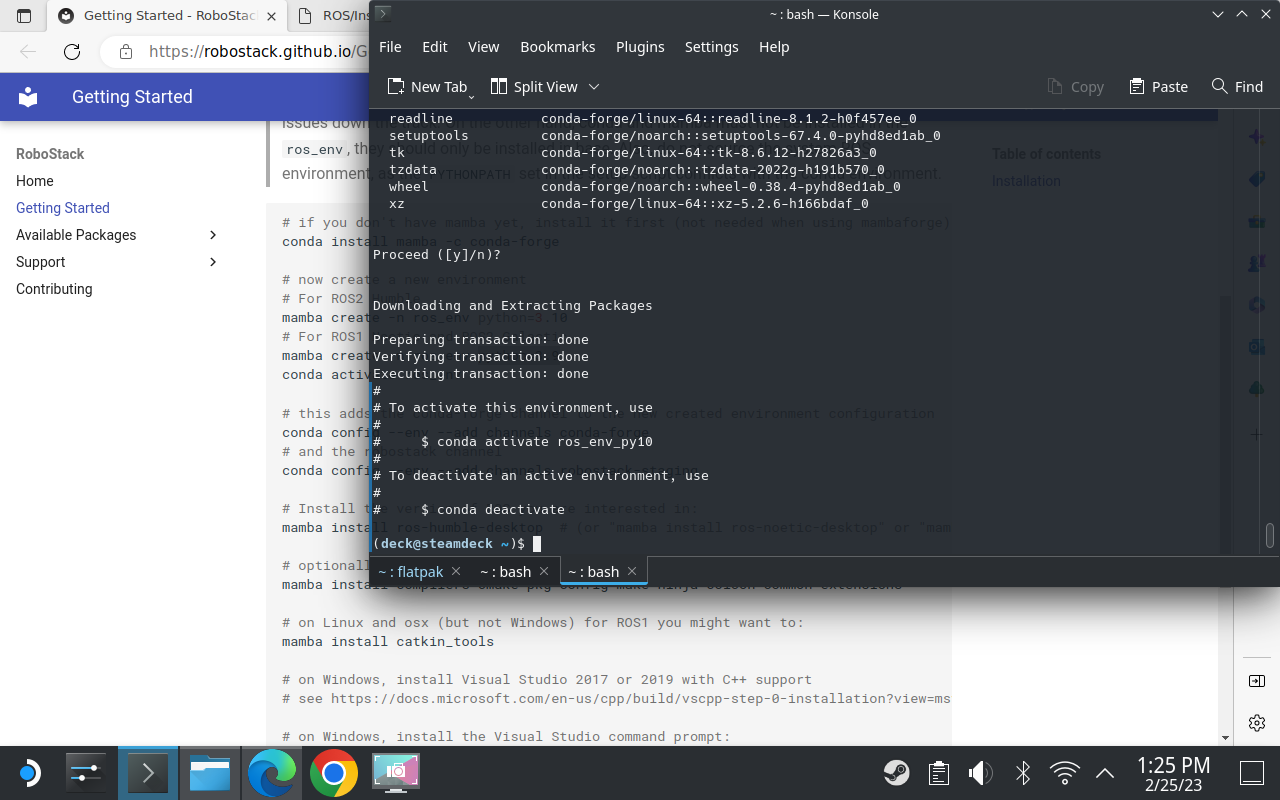This screenshot has height=800, width=1280.
Task: Open the Contributing sidebar link
Action: click(x=54, y=289)
